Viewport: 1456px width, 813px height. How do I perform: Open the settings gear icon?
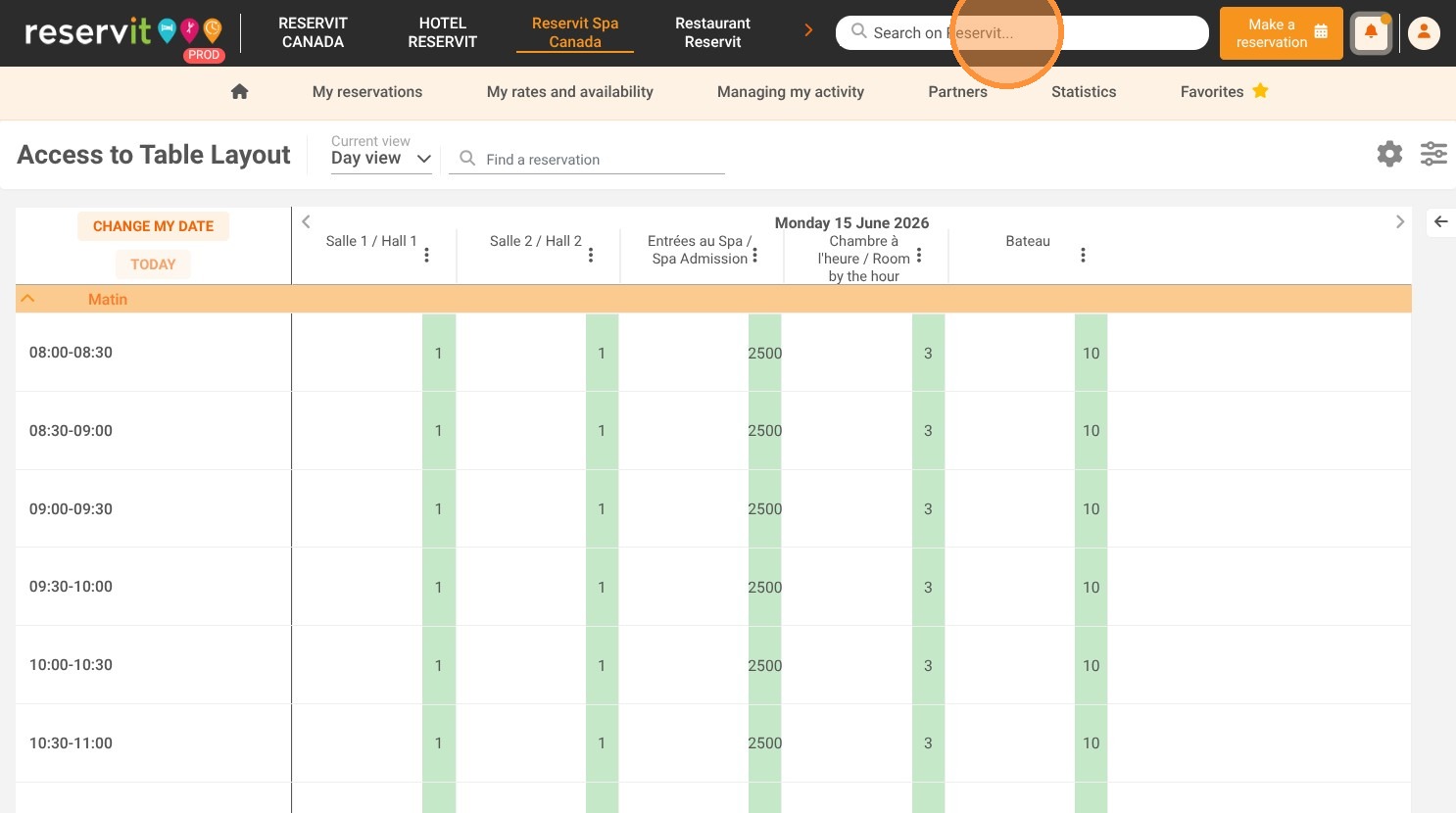pyautogui.click(x=1389, y=154)
